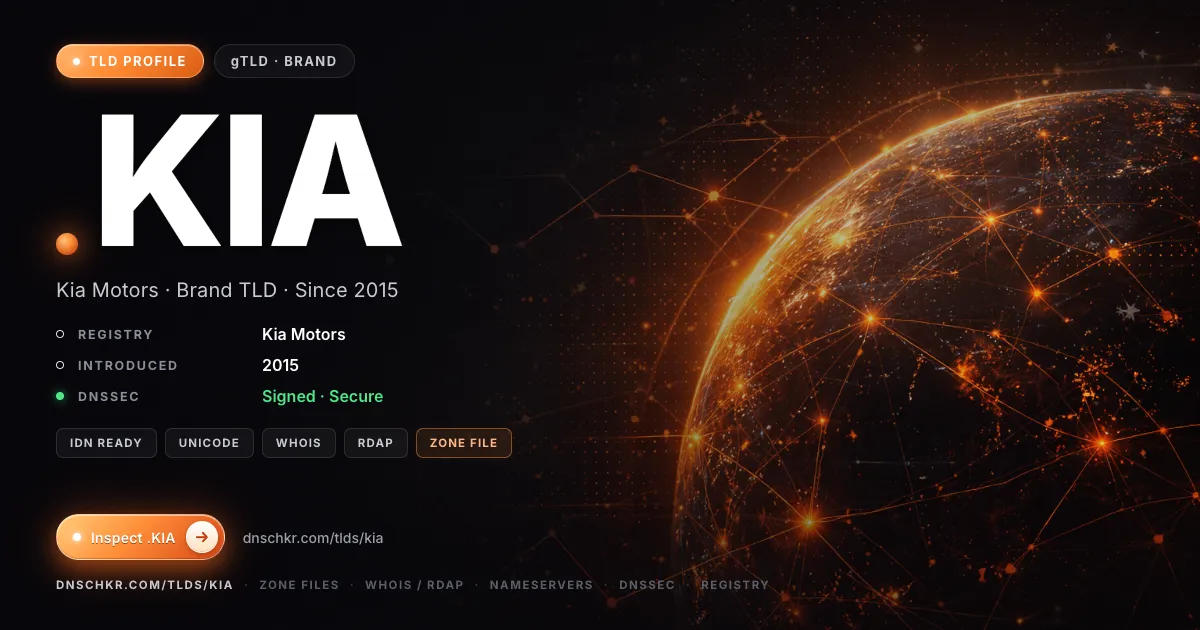Click the orange dot before KIA

67,243
